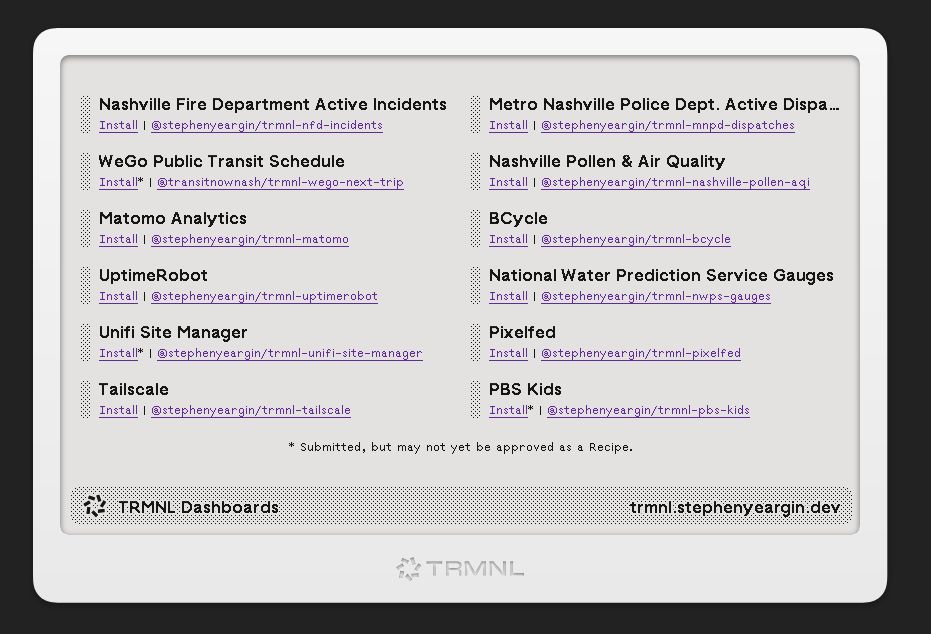
Task: Click the 'PBS Kids' title text
Action: click(525, 389)
